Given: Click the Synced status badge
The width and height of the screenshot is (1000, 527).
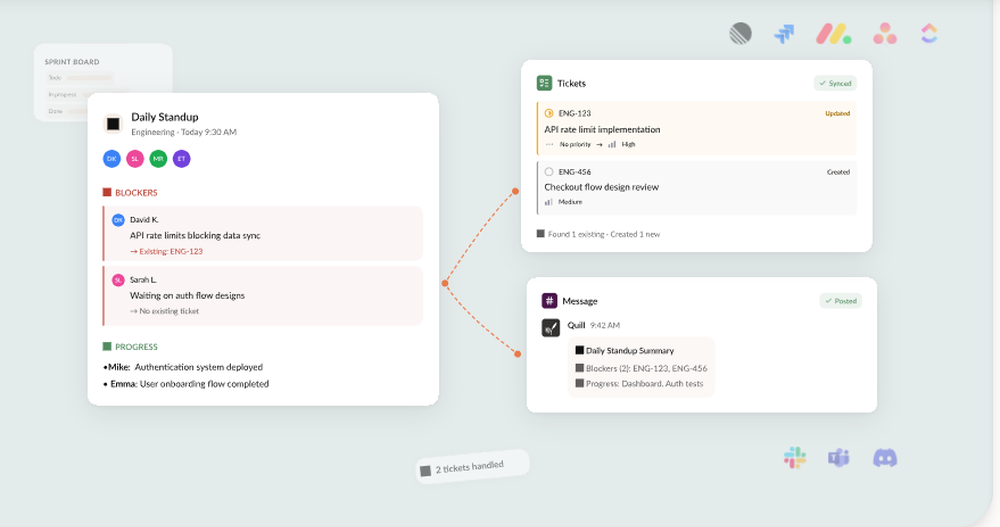Looking at the screenshot, I should [x=835, y=83].
